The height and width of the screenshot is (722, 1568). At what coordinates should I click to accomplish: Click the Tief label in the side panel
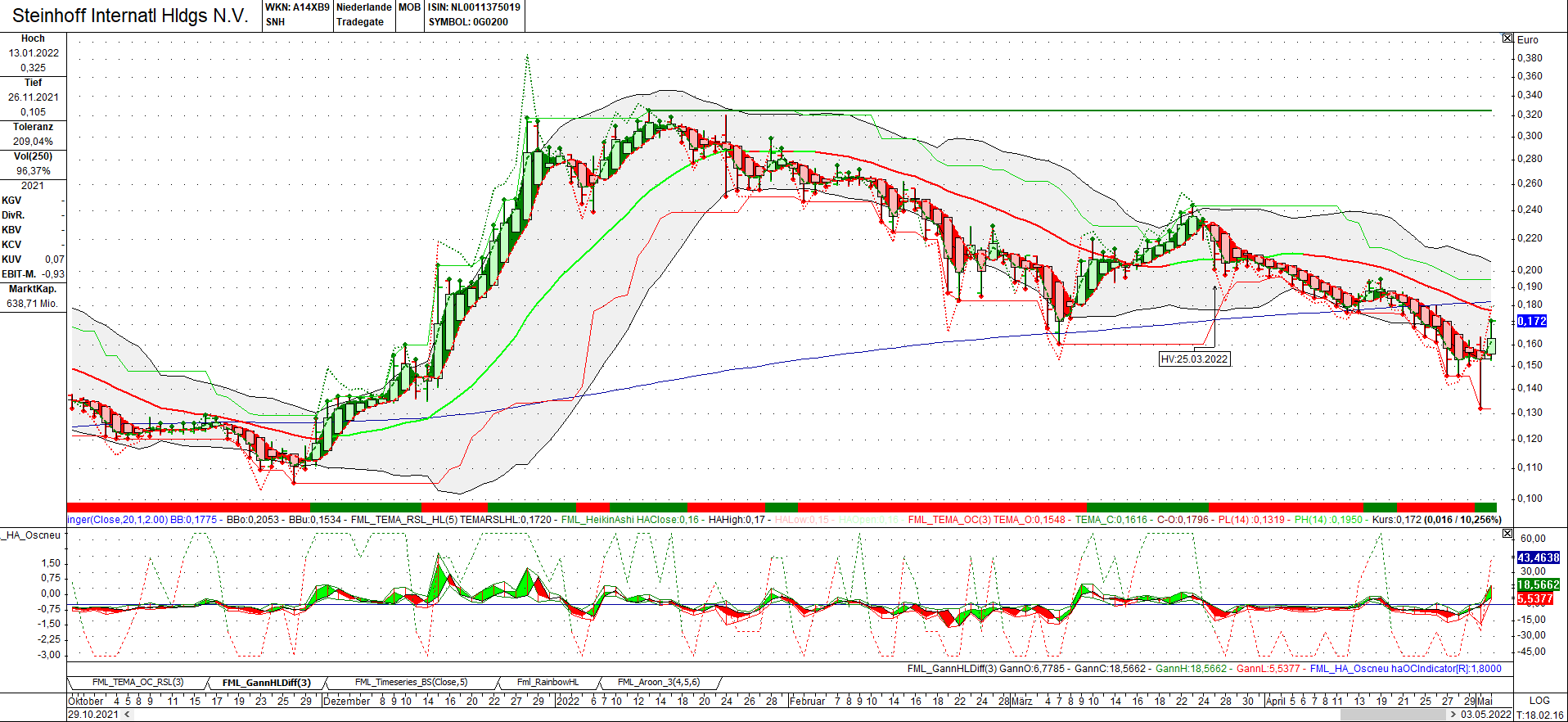click(x=33, y=83)
